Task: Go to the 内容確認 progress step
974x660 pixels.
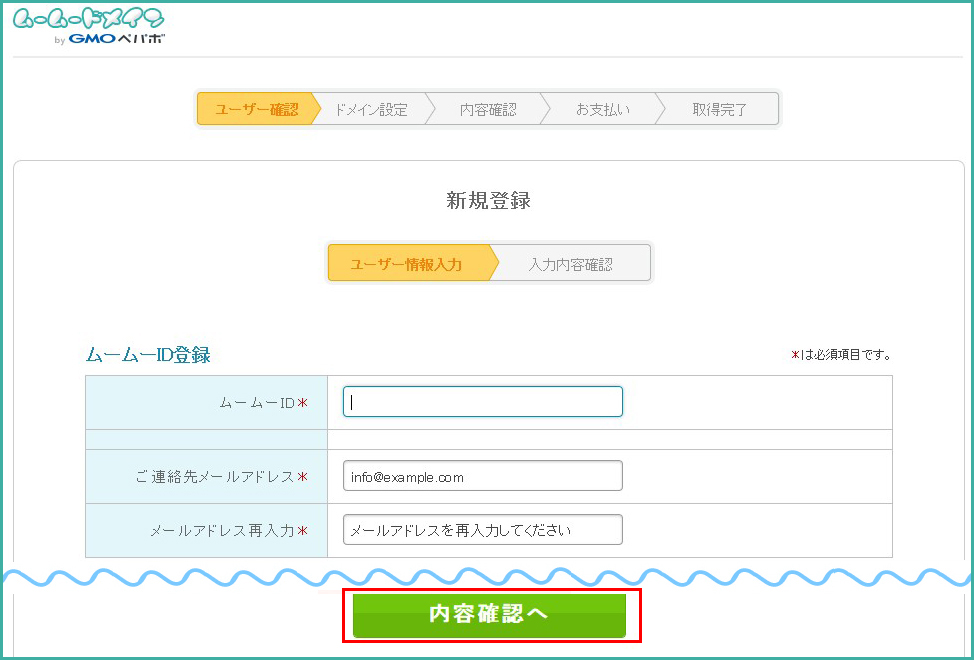Action: pyautogui.click(x=488, y=110)
